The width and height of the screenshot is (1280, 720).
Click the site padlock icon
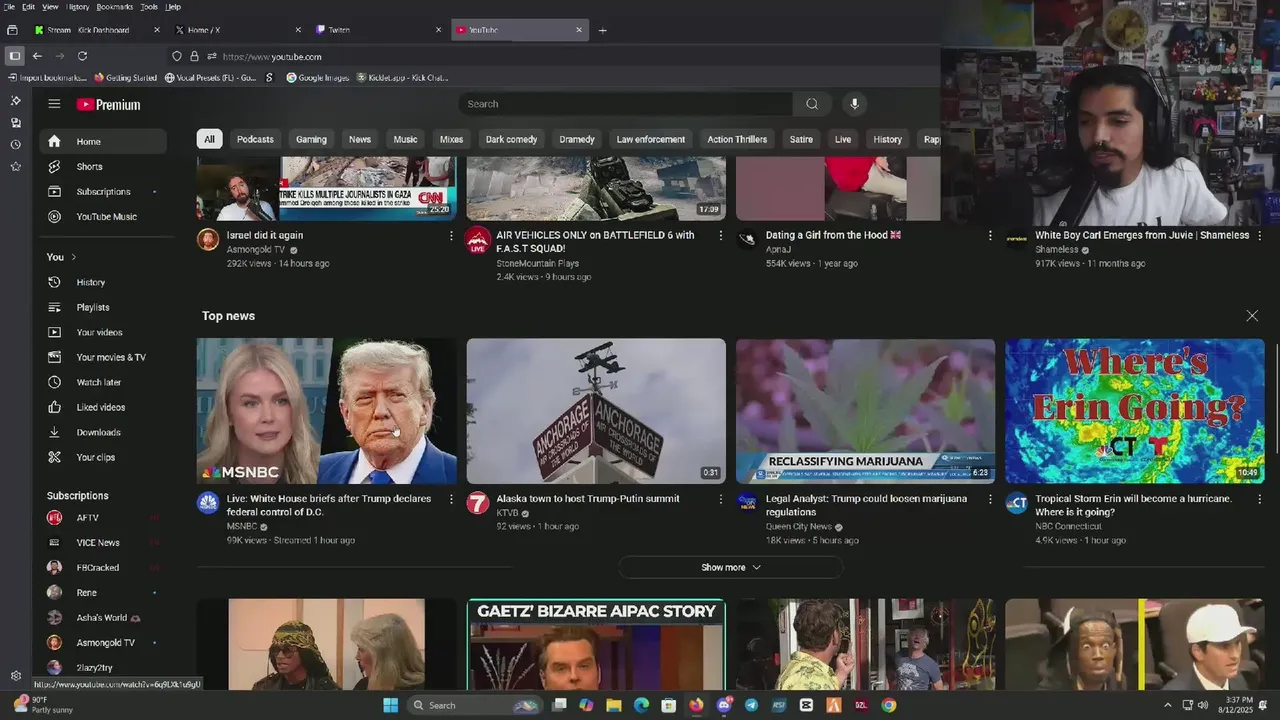click(x=194, y=56)
